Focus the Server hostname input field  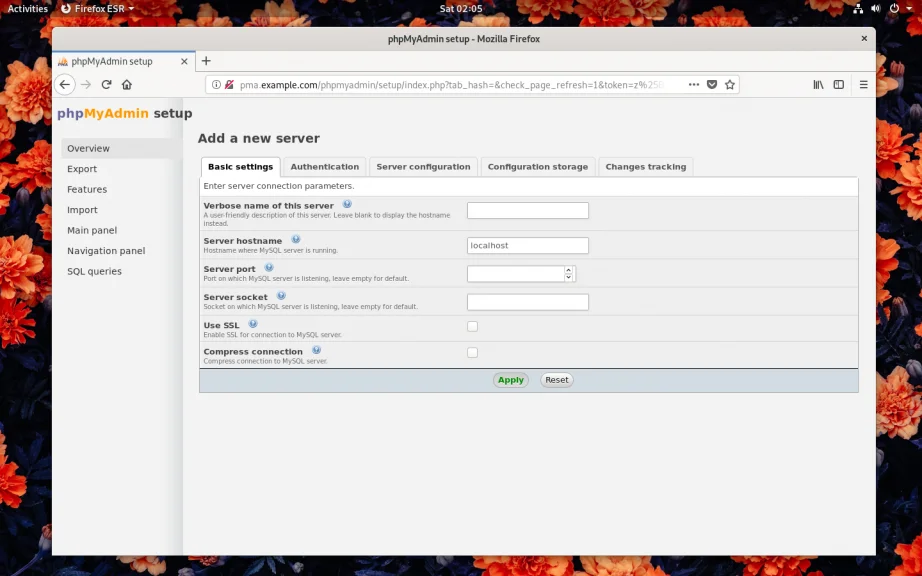527,245
